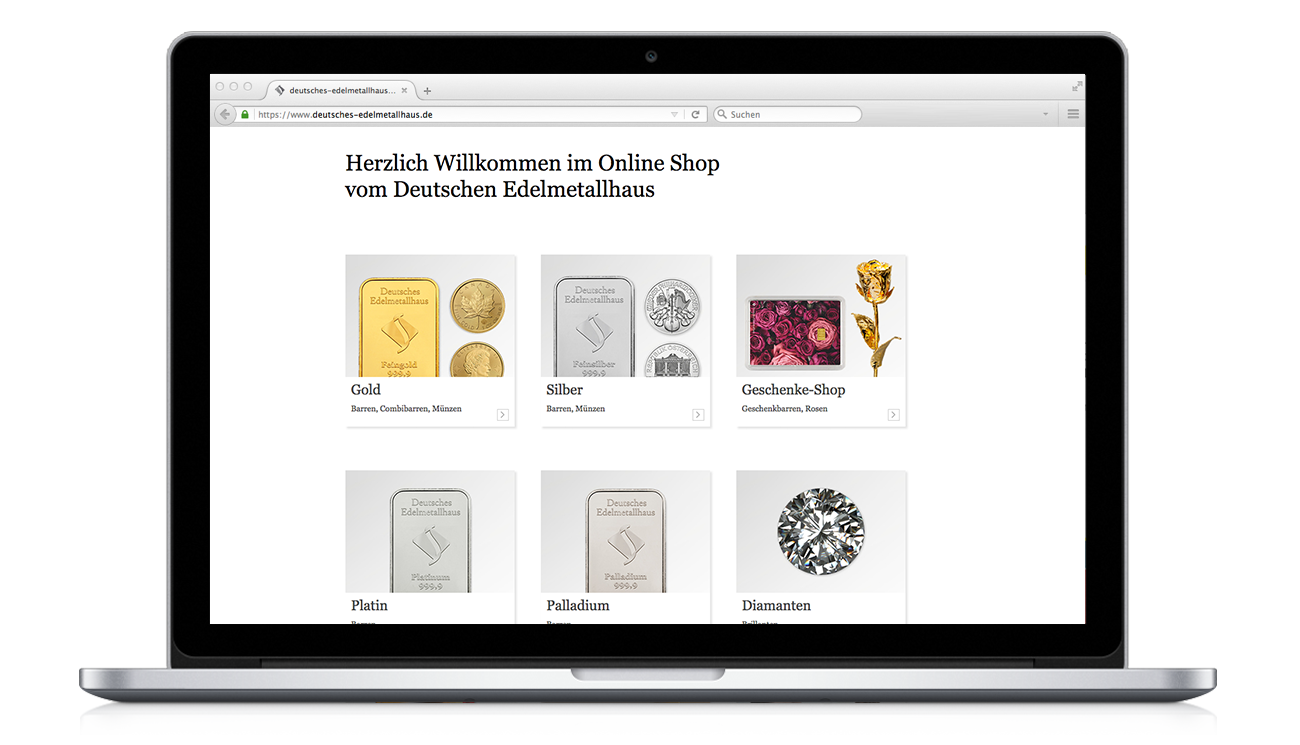Open the browser hamburger menu

click(1073, 114)
